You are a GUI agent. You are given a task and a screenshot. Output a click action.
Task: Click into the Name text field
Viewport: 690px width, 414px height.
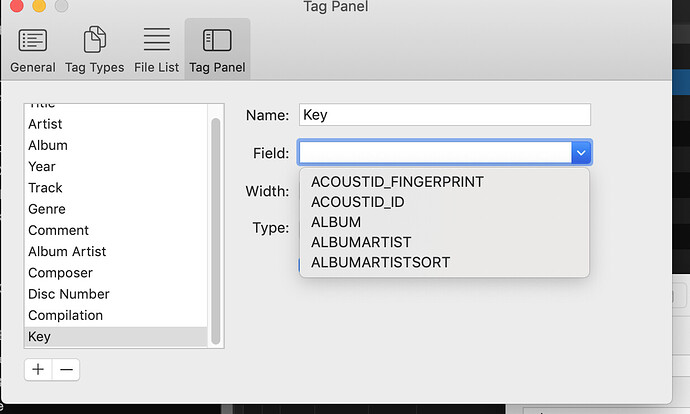pyautogui.click(x=445, y=115)
